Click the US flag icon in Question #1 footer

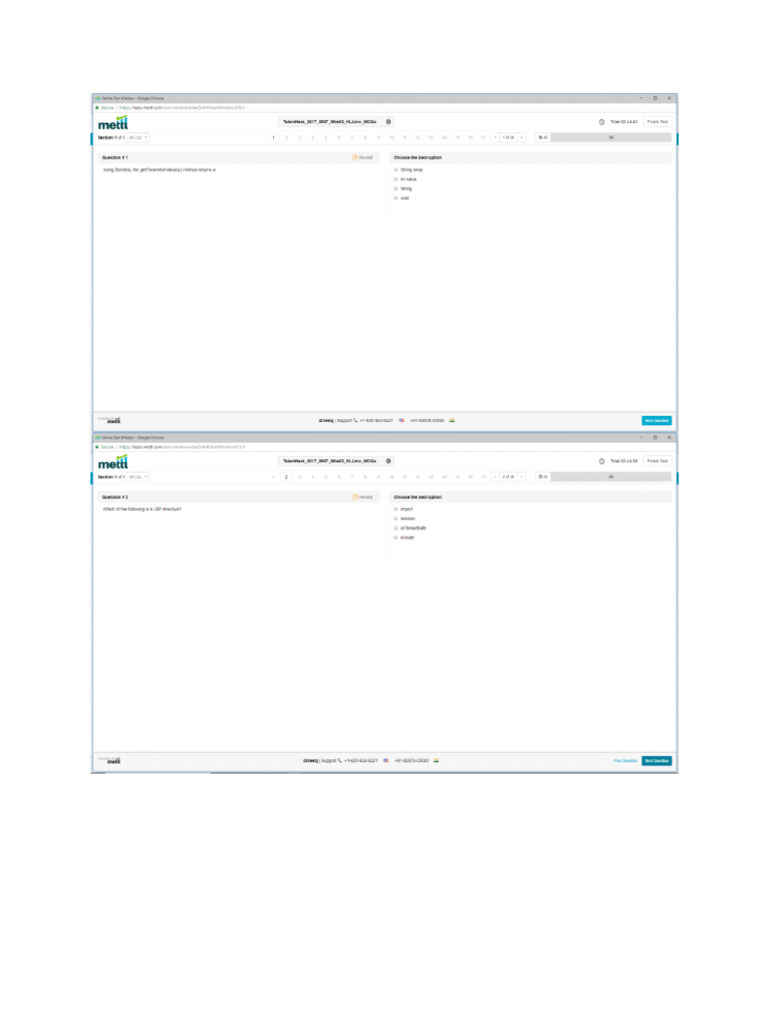[x=402, y=421]
